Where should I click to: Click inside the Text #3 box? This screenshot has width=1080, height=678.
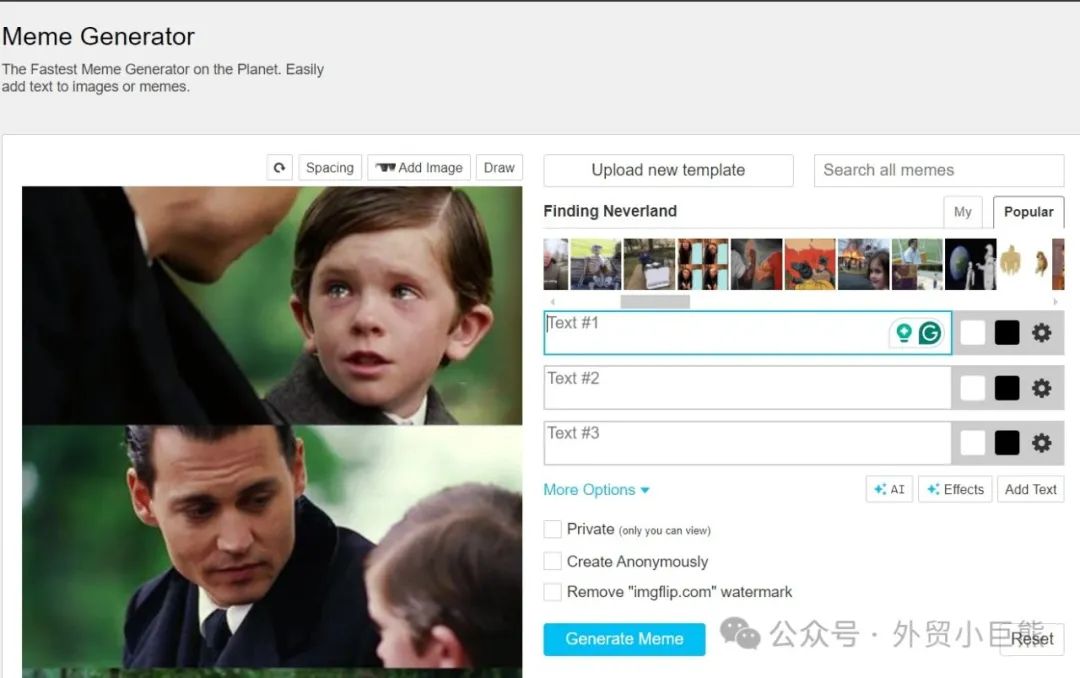coord(747,443)
